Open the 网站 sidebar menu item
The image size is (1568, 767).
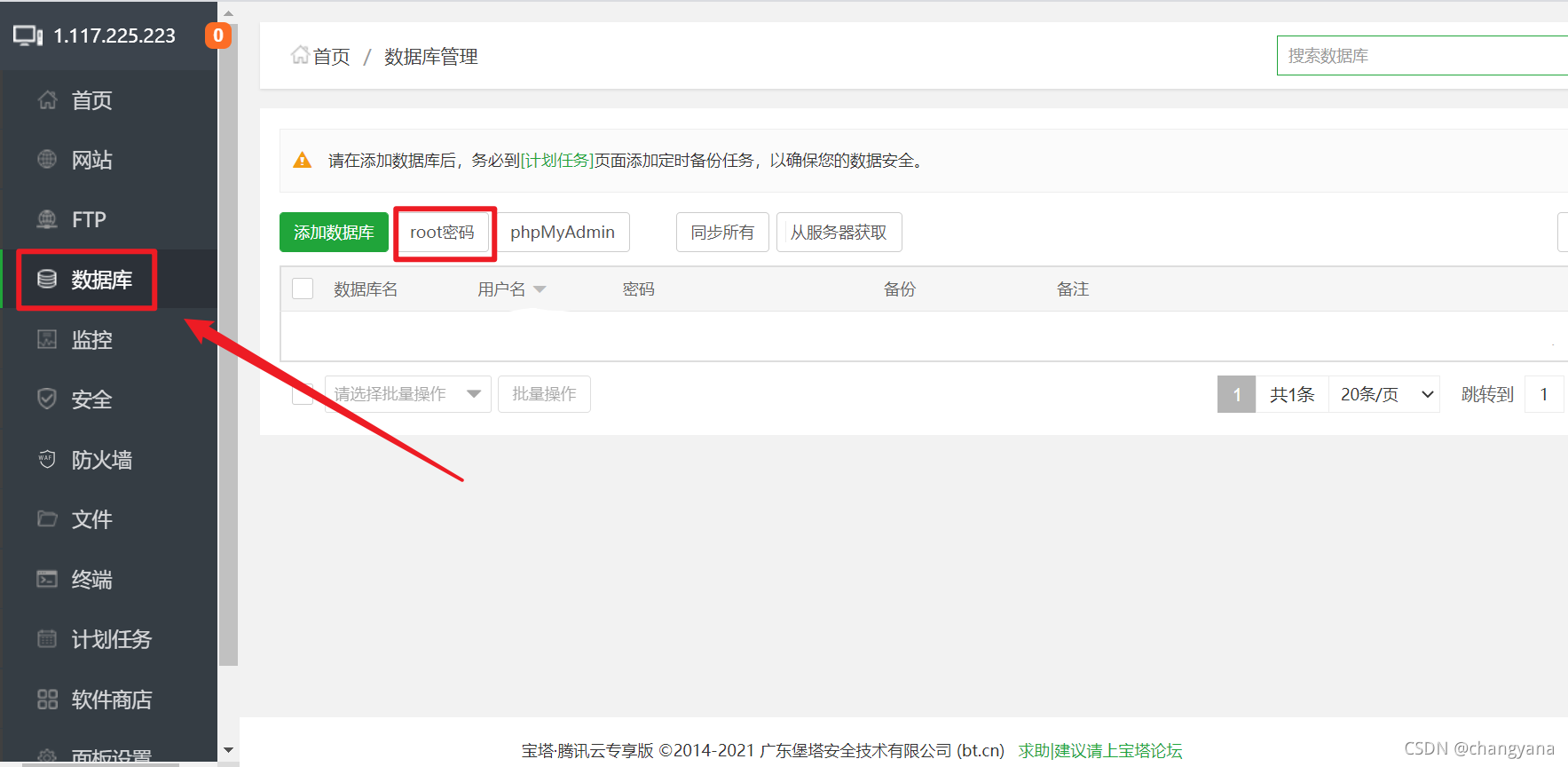click(x=108, y=160)
